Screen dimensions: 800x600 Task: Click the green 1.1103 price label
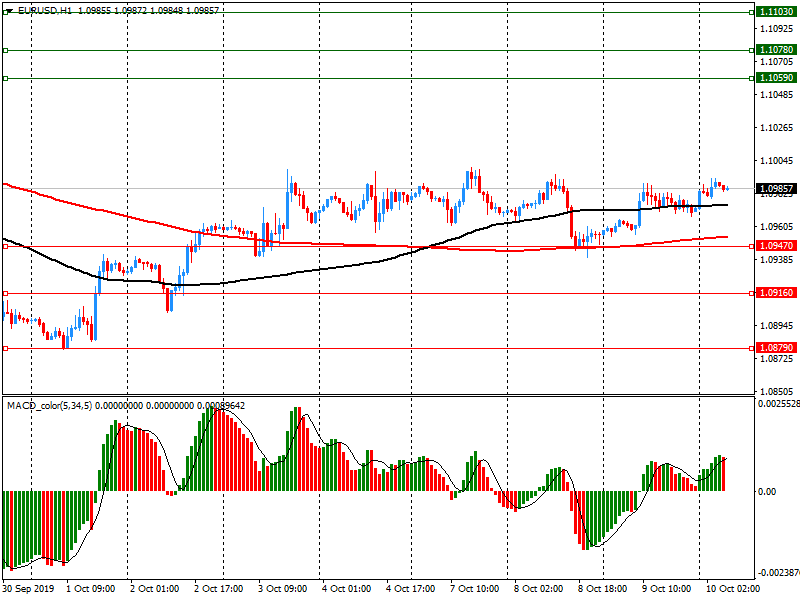pyautogui.click(x=776, y=11)
